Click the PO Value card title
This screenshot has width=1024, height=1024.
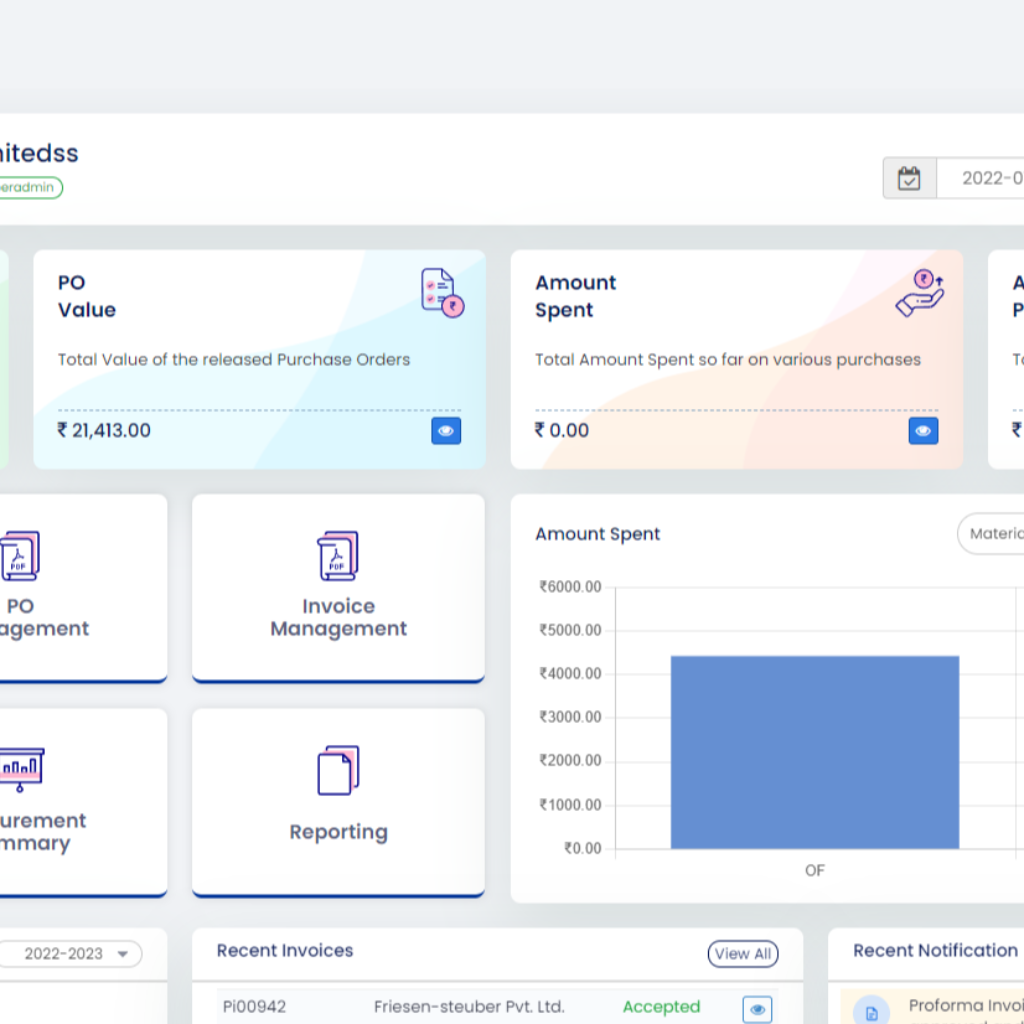pyautogui.click(x=87, y=296)
